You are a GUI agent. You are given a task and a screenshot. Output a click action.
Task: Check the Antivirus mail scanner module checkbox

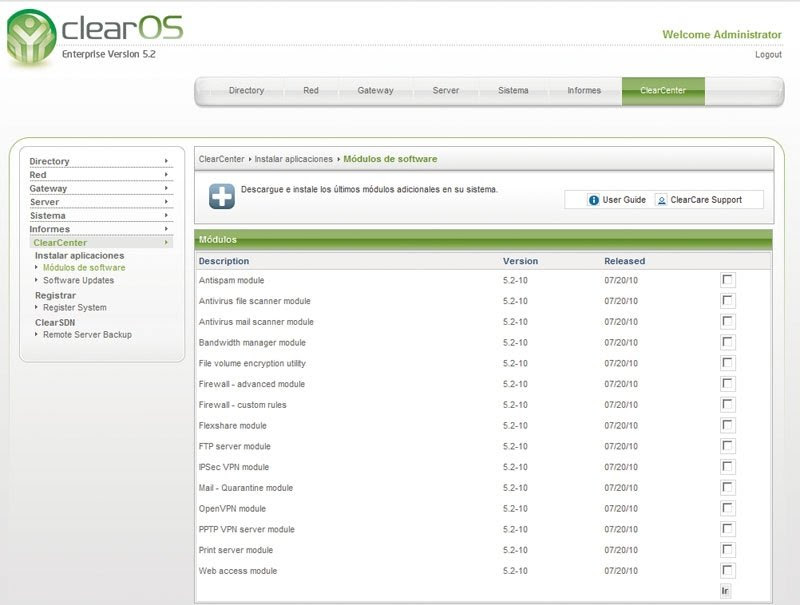click(x=727, y=321)
